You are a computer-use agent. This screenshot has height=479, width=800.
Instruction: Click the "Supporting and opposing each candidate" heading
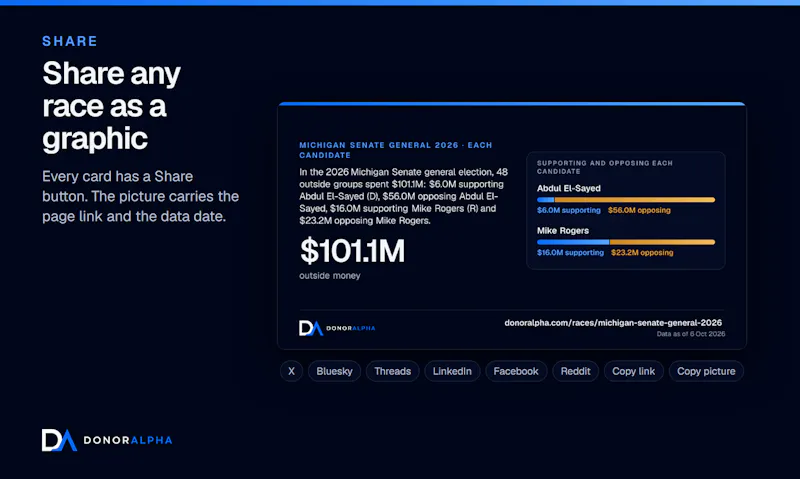click(605, 167)
